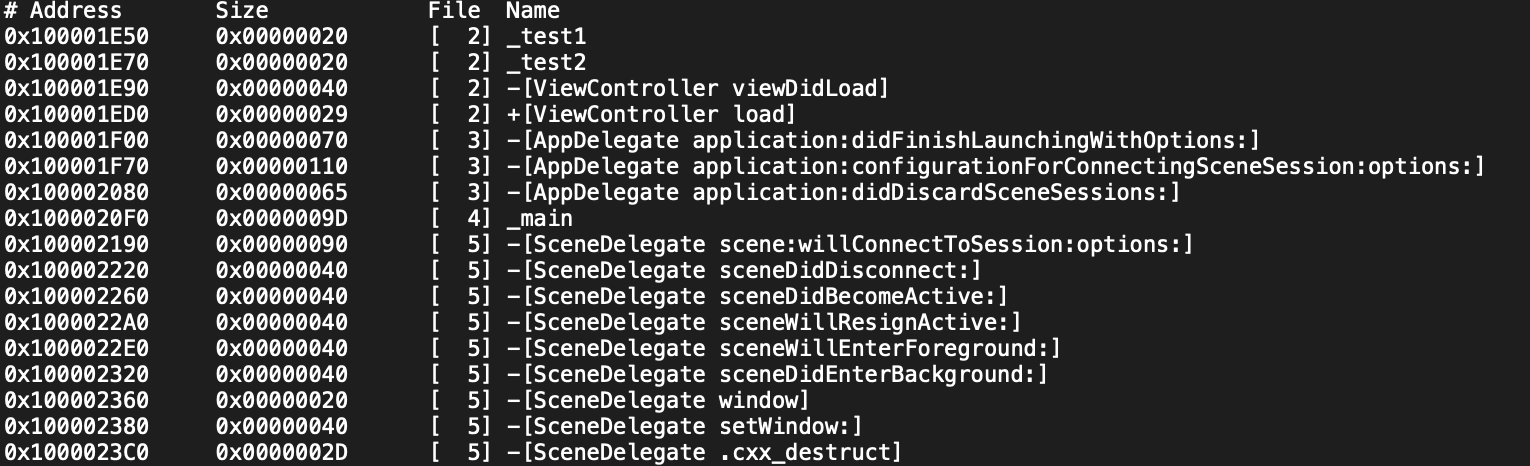
Task: Select the didDiscardSceneSessions: method entry
Action: pyautogui.click(x=843, y=193)
